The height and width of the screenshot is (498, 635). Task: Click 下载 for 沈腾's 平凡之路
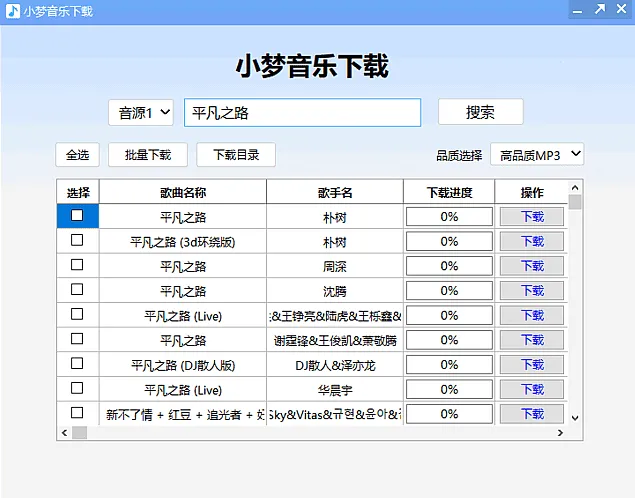532,291
